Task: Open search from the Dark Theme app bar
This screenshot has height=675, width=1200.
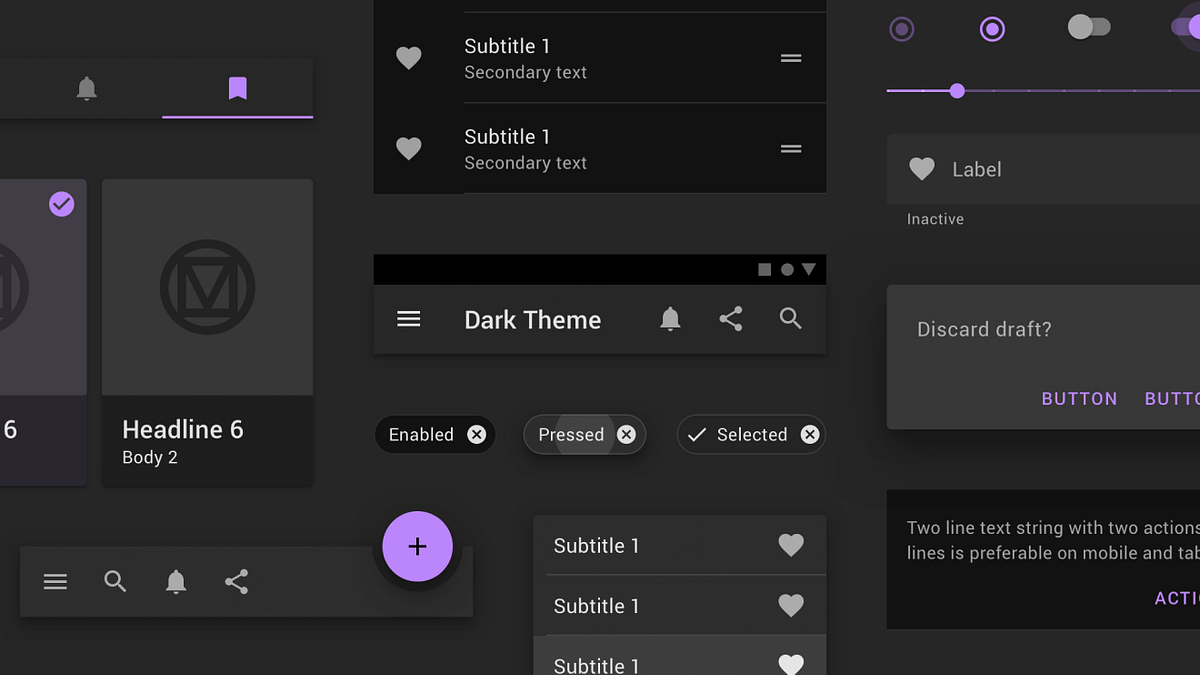Action: tap(790, 318)
